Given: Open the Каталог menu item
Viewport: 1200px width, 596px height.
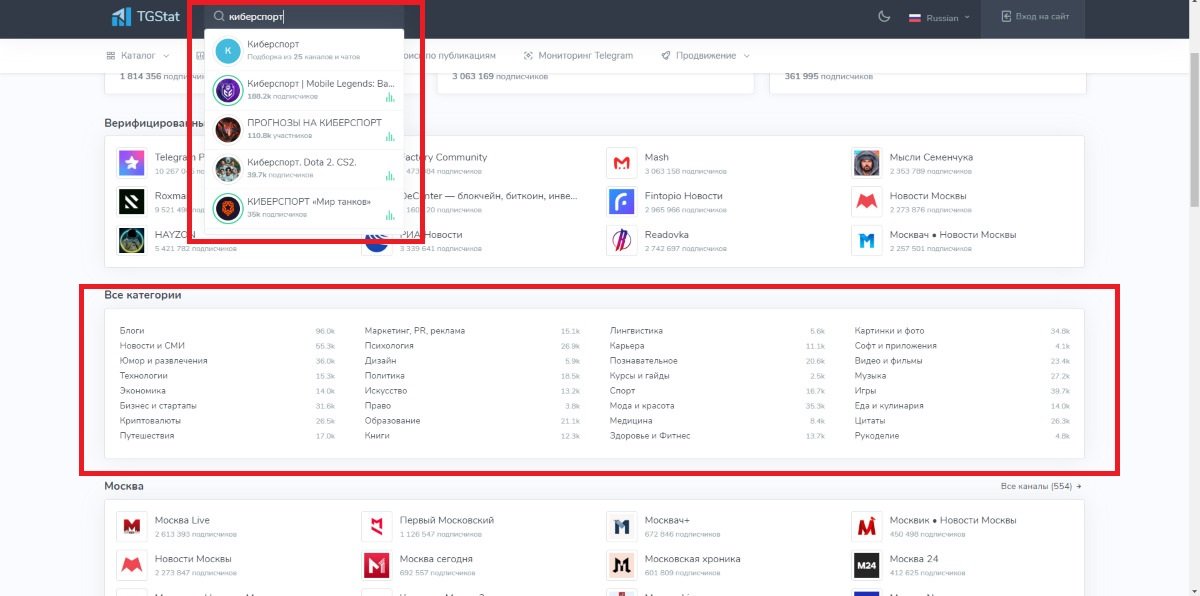Looking at the screenshot, I should click(x=138, y=56).
